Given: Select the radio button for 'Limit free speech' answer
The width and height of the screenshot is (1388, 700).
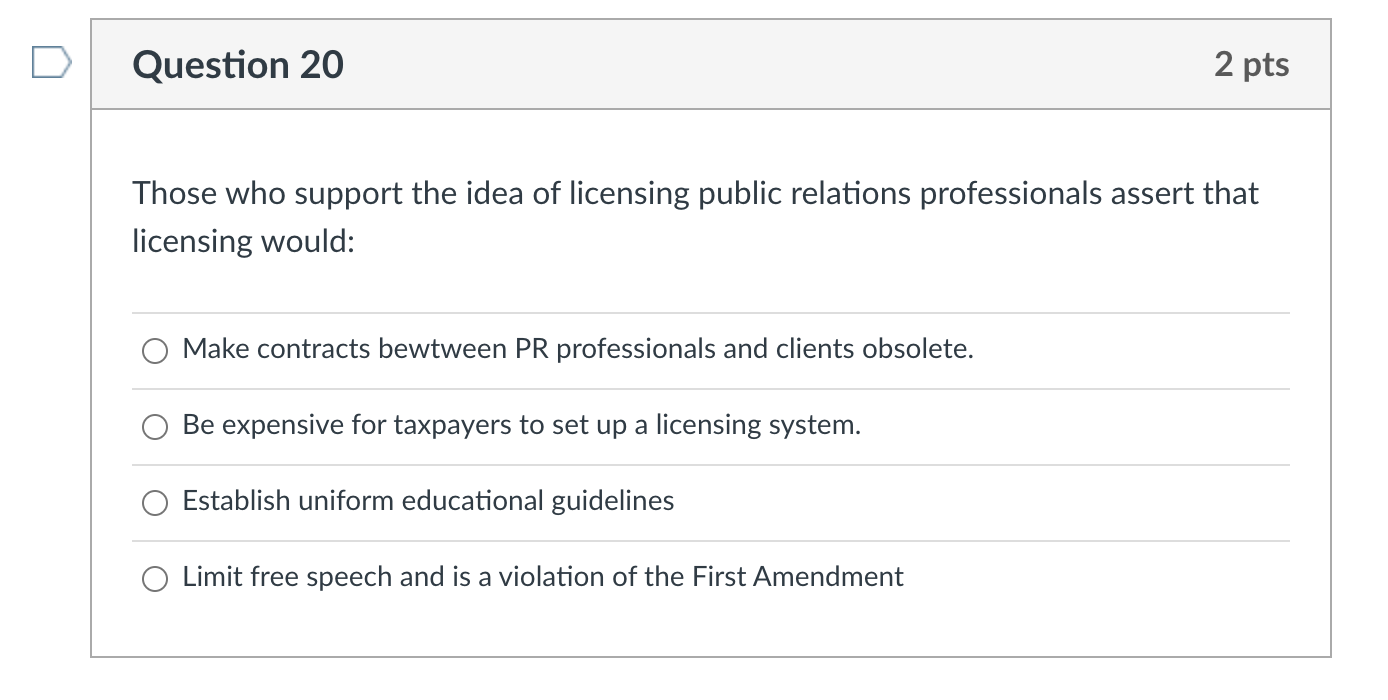Looking at the screenshot, I should [154, 578].
